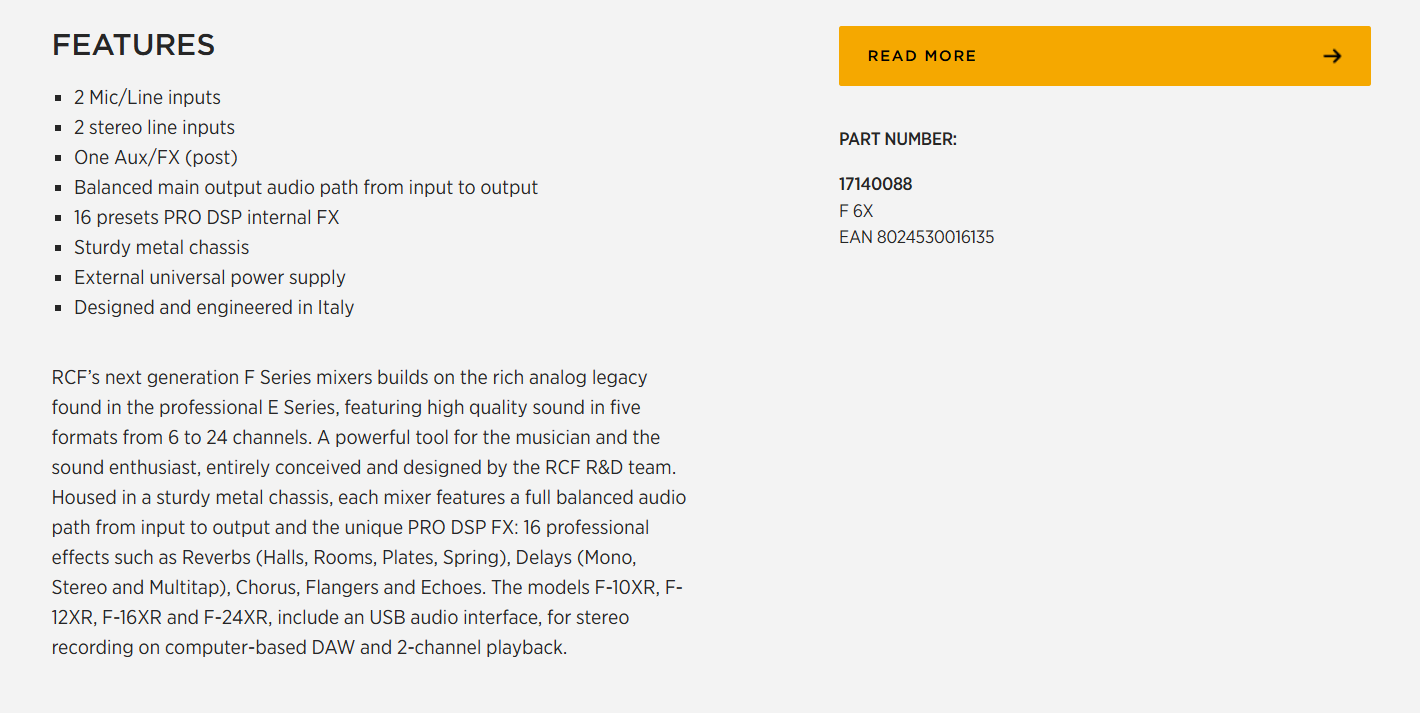1420x713 pixels.
Task: Click the "2 Mic/Line inputs" feature item
Action: [147, 98]
